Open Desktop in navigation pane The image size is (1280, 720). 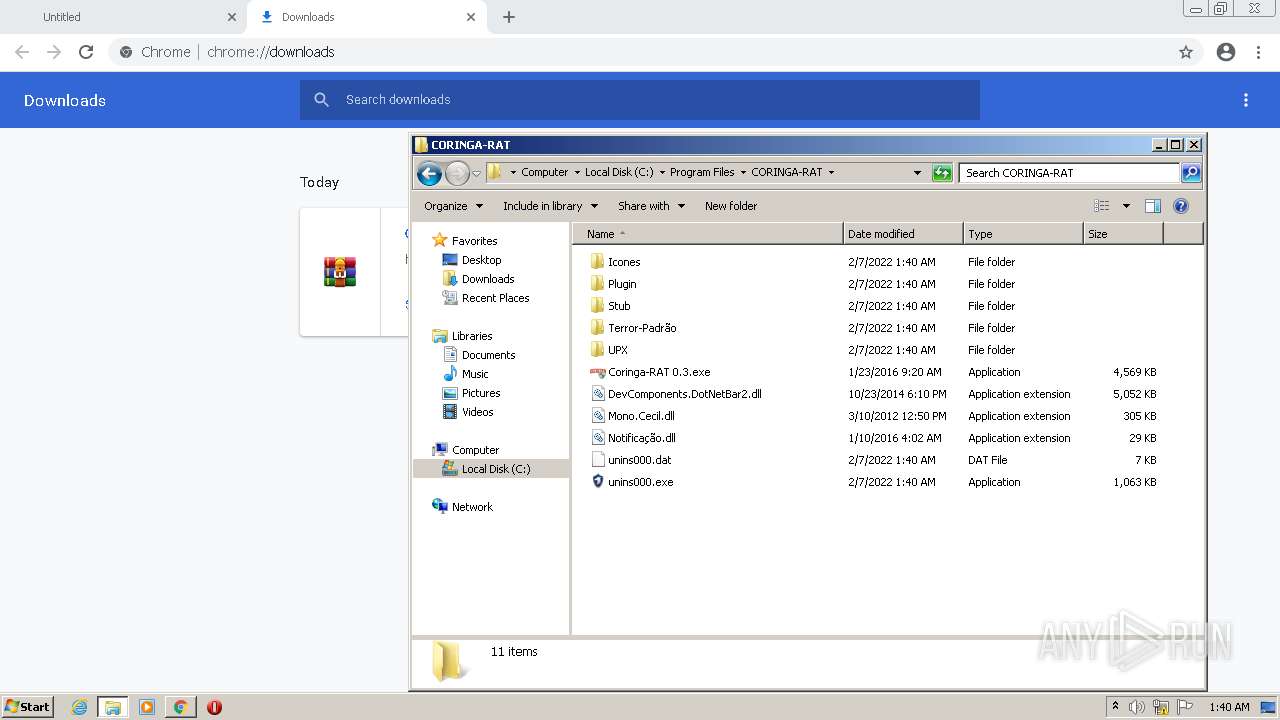tap(481, 260)
